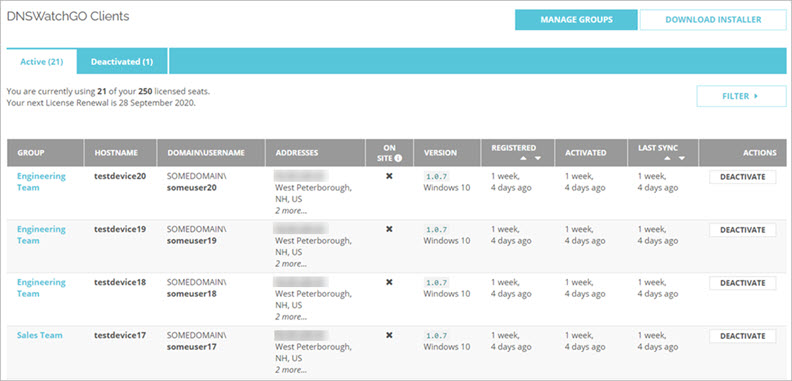Sort Last Sync column ascending arrow
Viewport: 792px width, 381px height.
(668, 158)
